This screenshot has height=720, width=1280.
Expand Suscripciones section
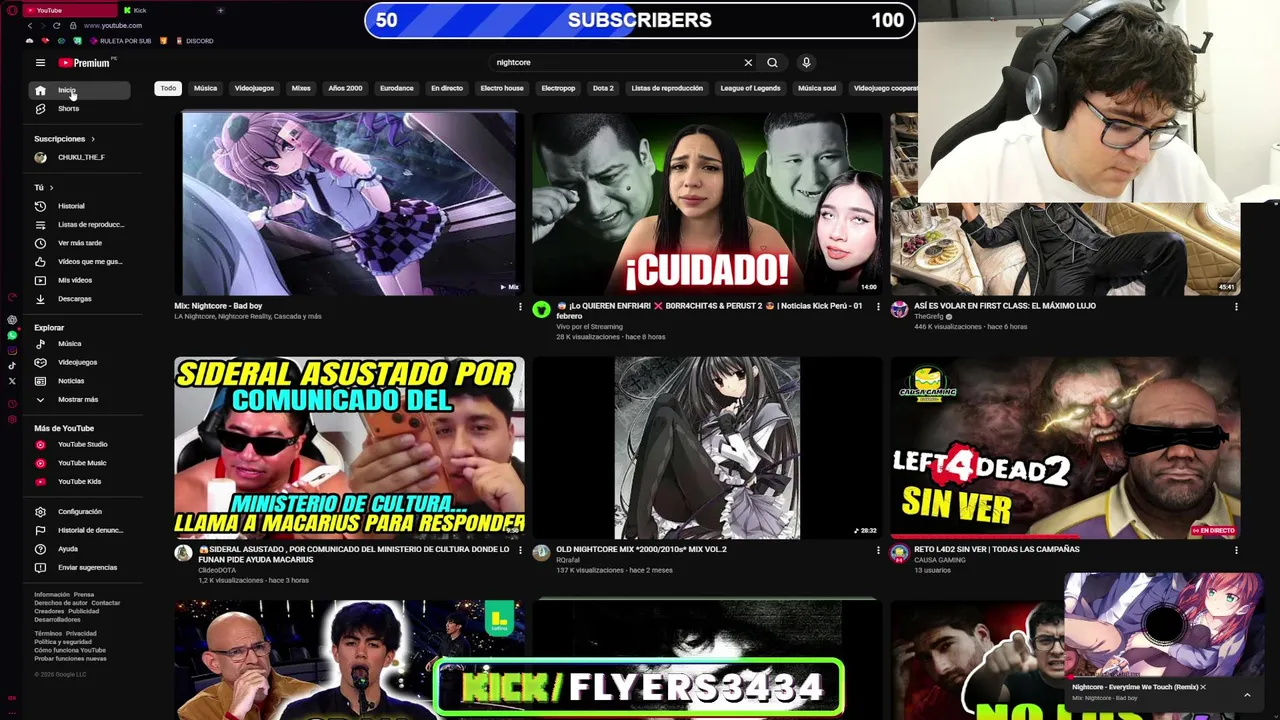tap(65, 139)
